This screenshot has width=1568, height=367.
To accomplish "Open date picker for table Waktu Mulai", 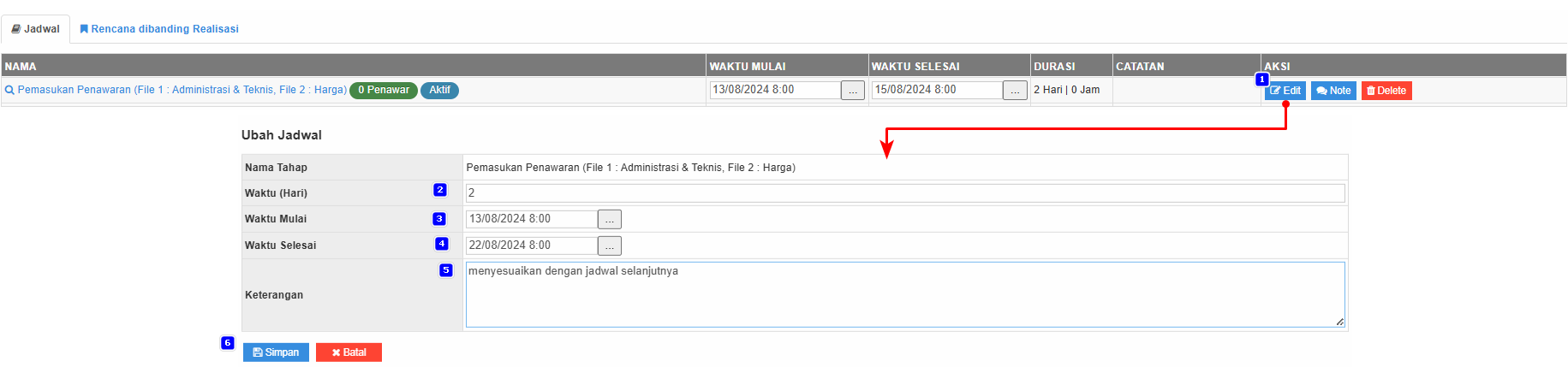I will click(853, 90).
